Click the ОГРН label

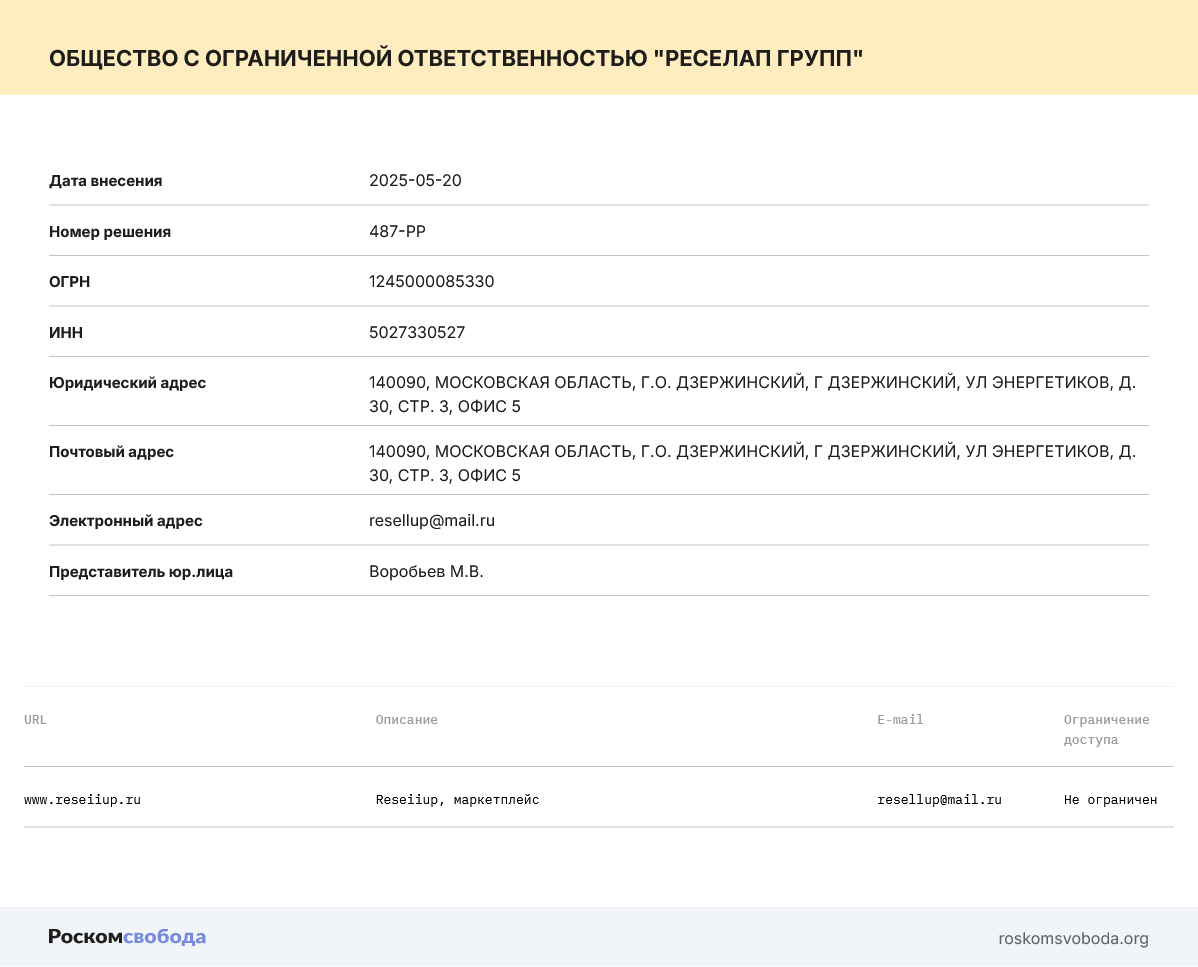pyautogui.click(x=70, y=282)
